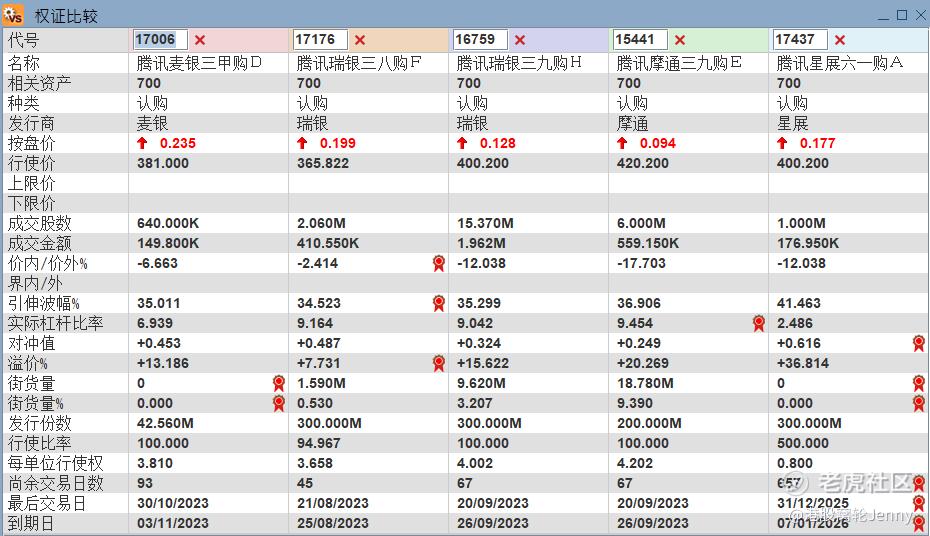
Task: Click the 权证比较 window app icon
Action: [x=13, y=14]
